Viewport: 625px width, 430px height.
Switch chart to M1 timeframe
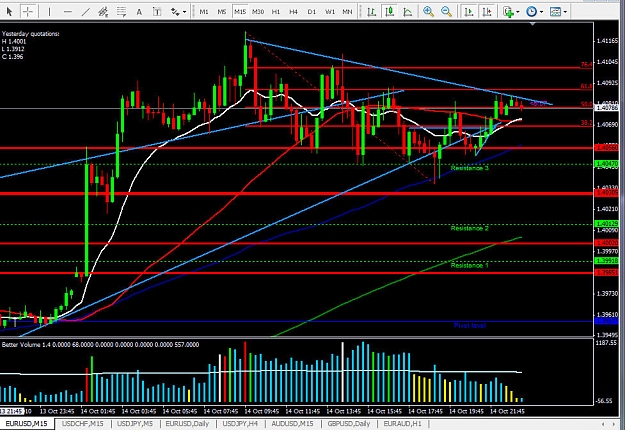[204, 12]
